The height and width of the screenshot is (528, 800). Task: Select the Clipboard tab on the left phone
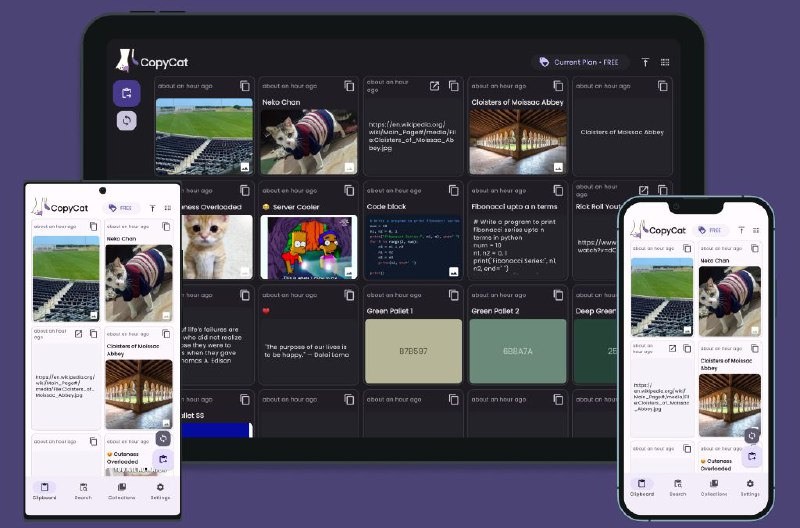click(x=45, y=491)
